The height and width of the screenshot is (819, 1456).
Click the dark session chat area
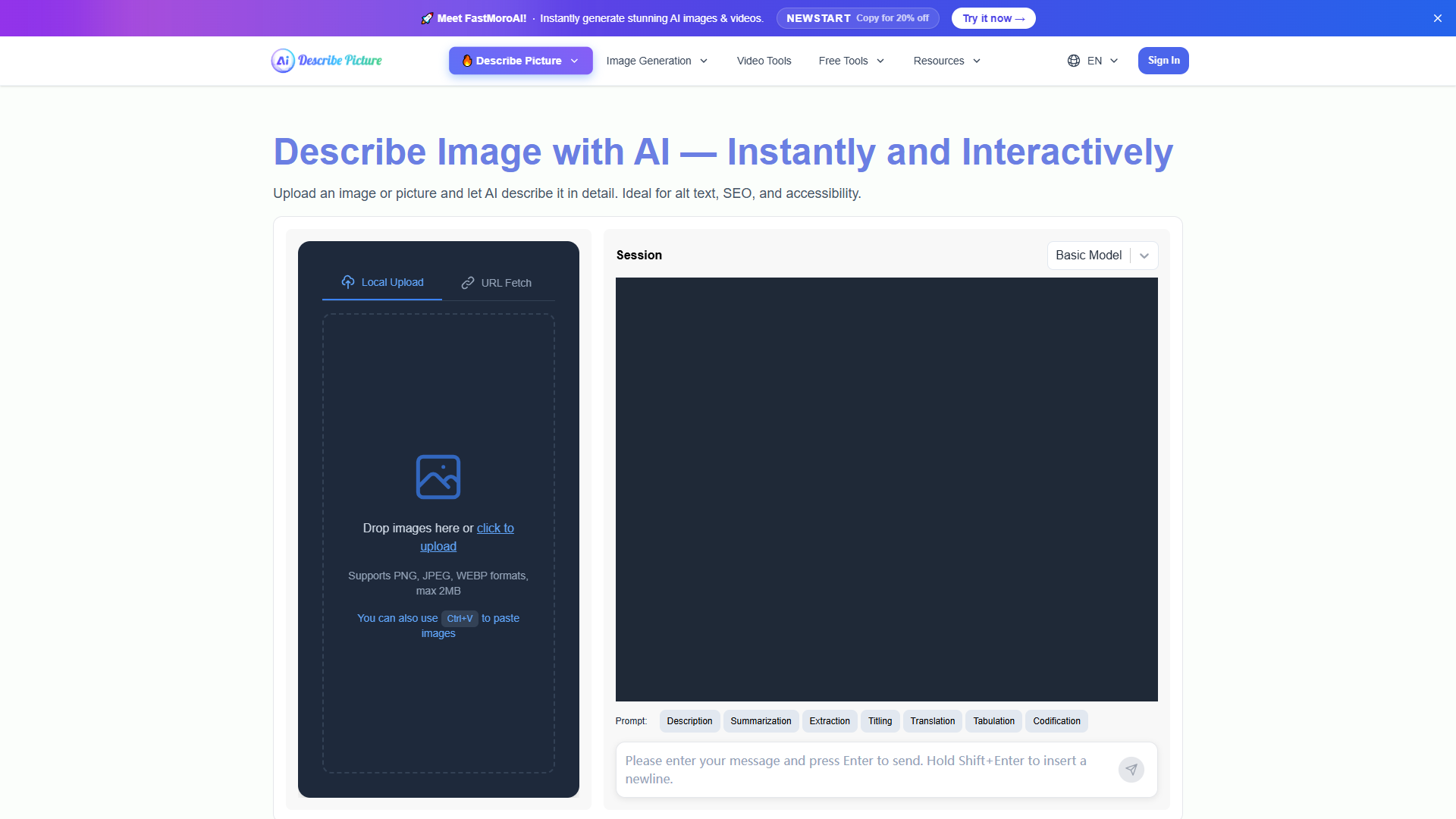tap(886, 489)
